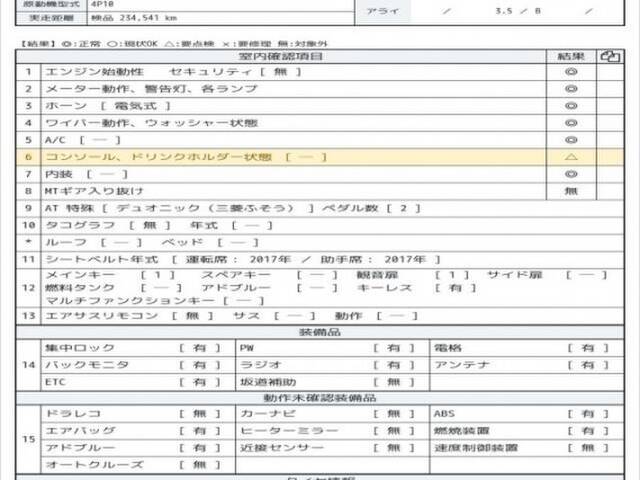Select the タコグラフ label in row 10
The height and width of the screenshot is (480, 640).
(x=80, y=225)
